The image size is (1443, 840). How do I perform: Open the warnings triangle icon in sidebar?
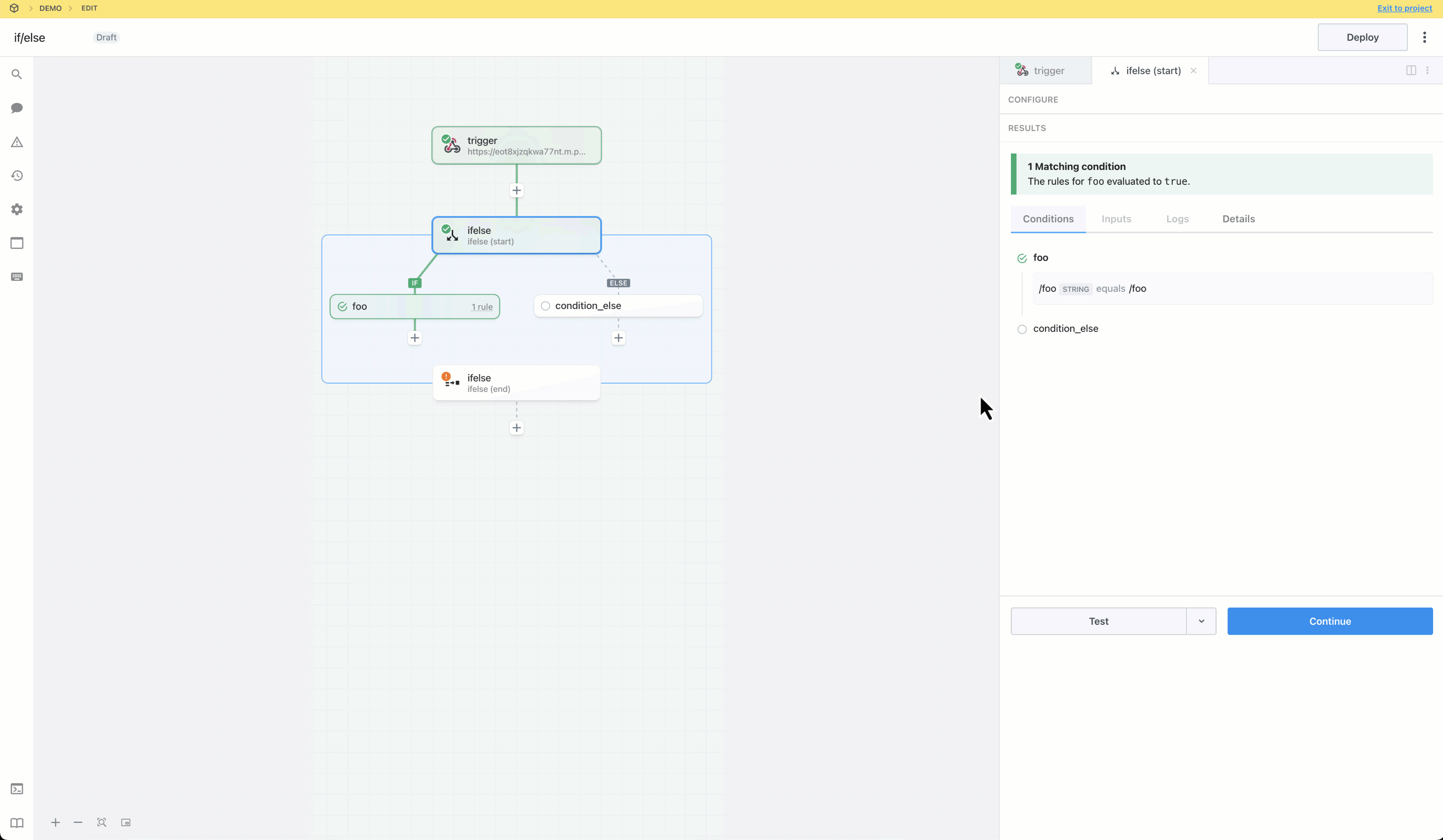[x=16, y=142]
